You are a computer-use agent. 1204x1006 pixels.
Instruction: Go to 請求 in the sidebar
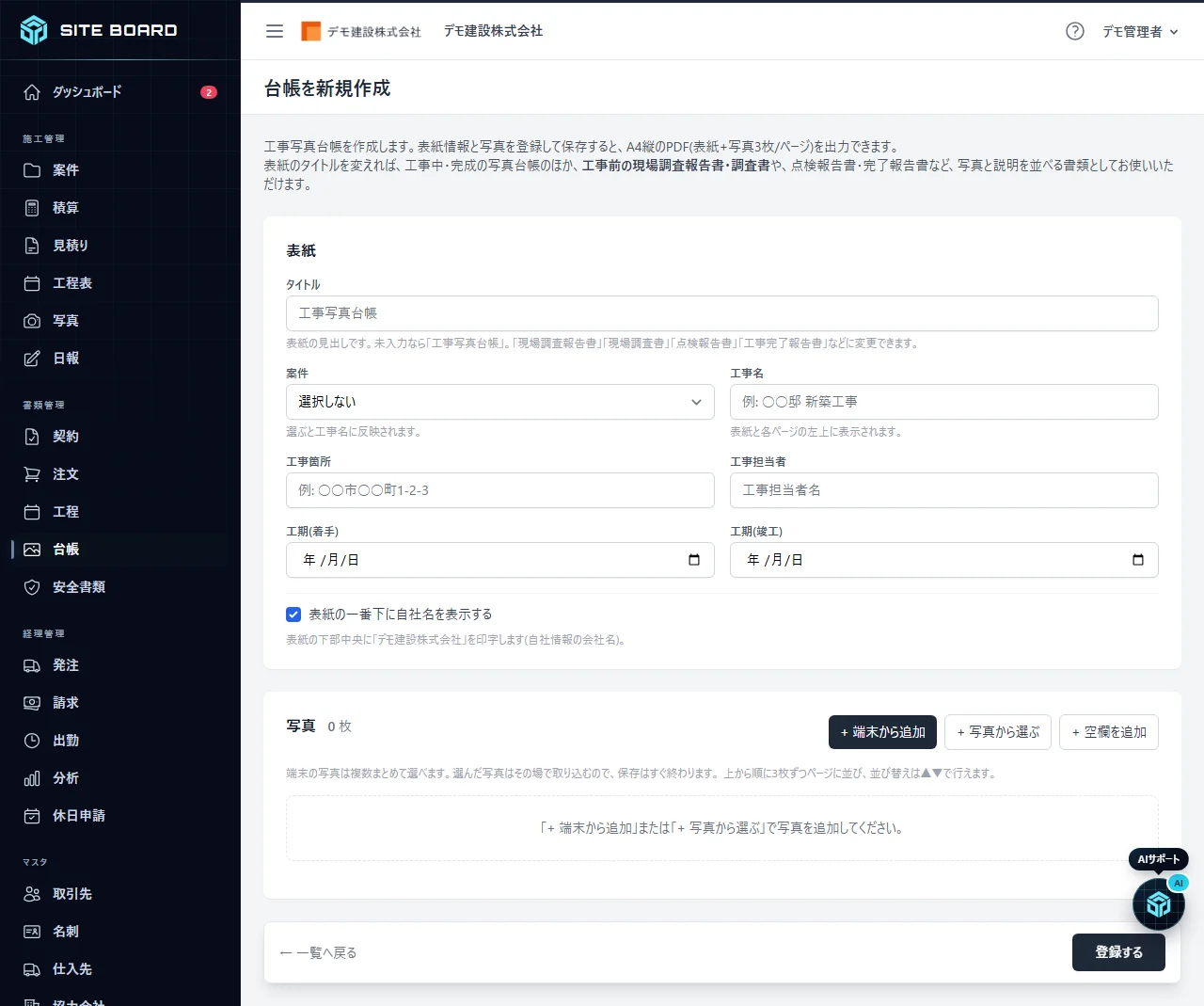tap(120, 703)
